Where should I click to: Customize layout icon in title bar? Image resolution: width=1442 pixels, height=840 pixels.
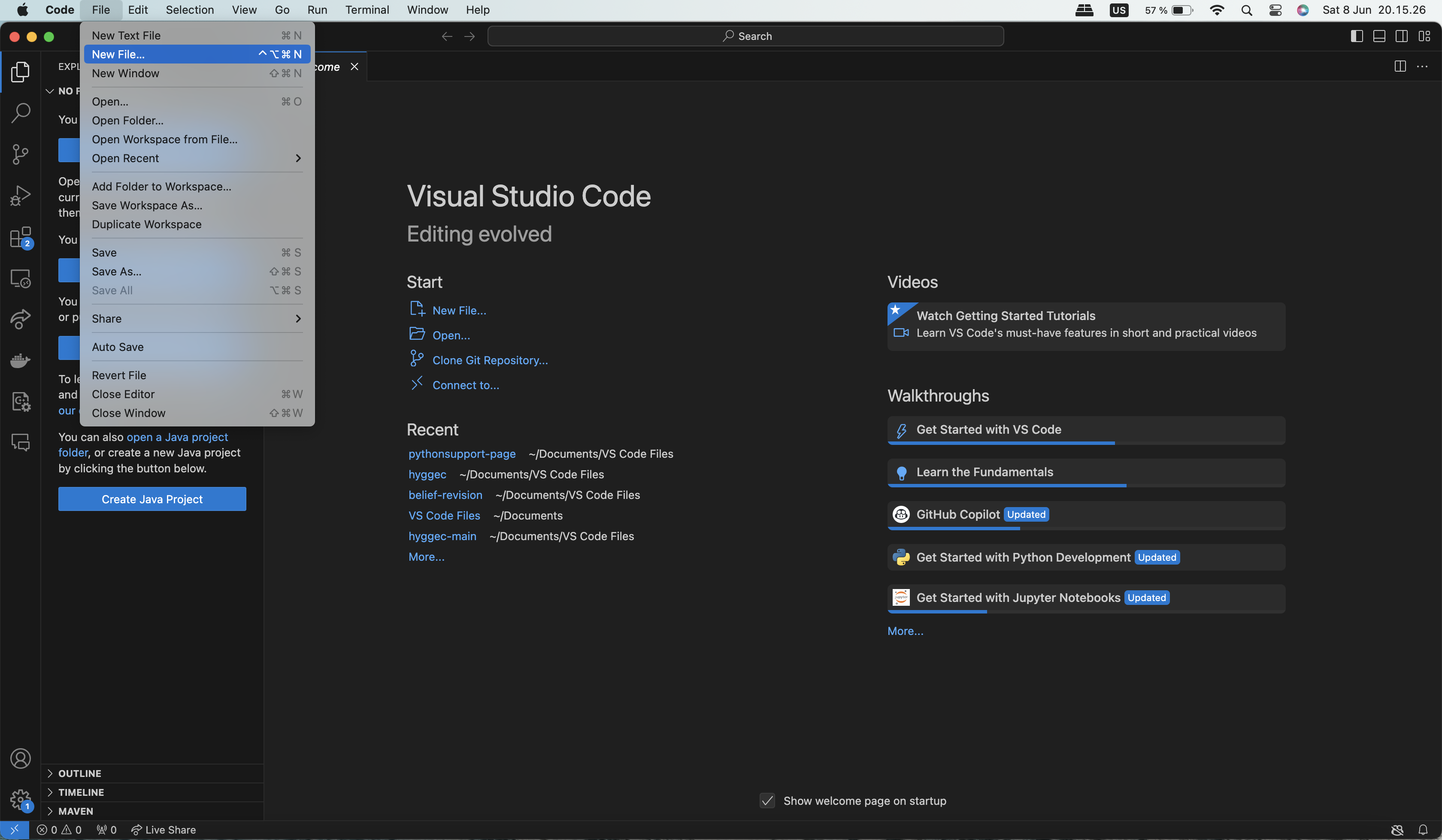[x=1424, y=36]
